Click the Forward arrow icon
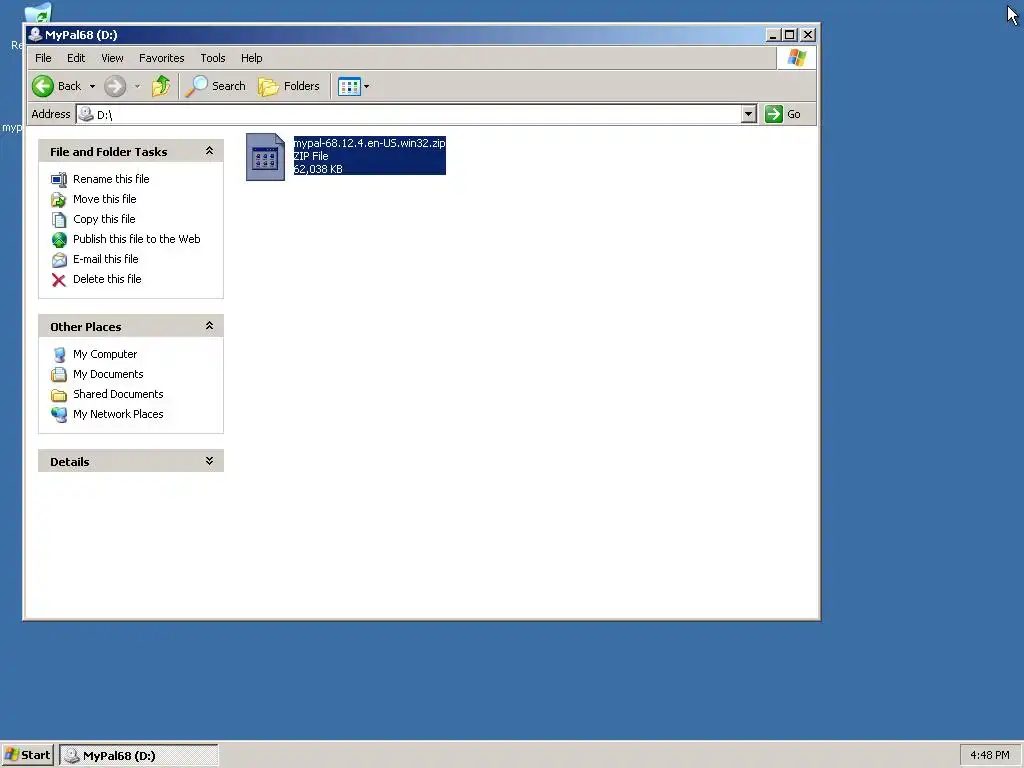Viewport: 1024px width, 768px height. pos(115,86)
